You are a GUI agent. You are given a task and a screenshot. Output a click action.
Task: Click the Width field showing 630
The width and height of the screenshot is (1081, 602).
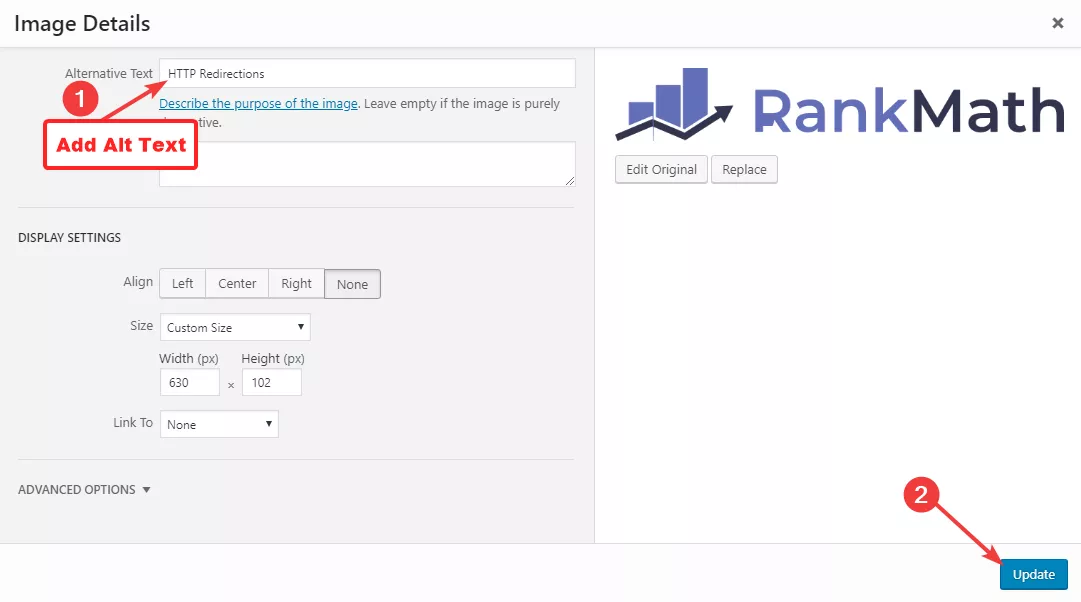pyautogui.click(x=190, y=382)
